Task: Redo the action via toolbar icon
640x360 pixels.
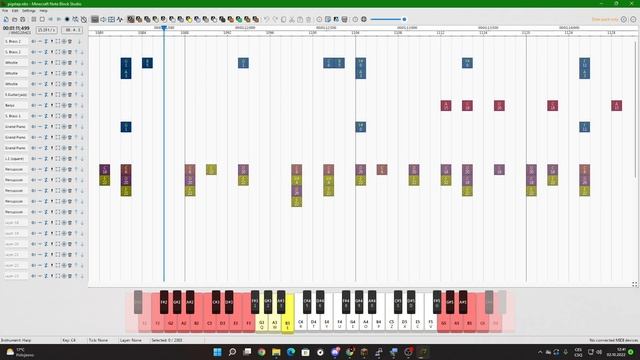Action: 275,19
